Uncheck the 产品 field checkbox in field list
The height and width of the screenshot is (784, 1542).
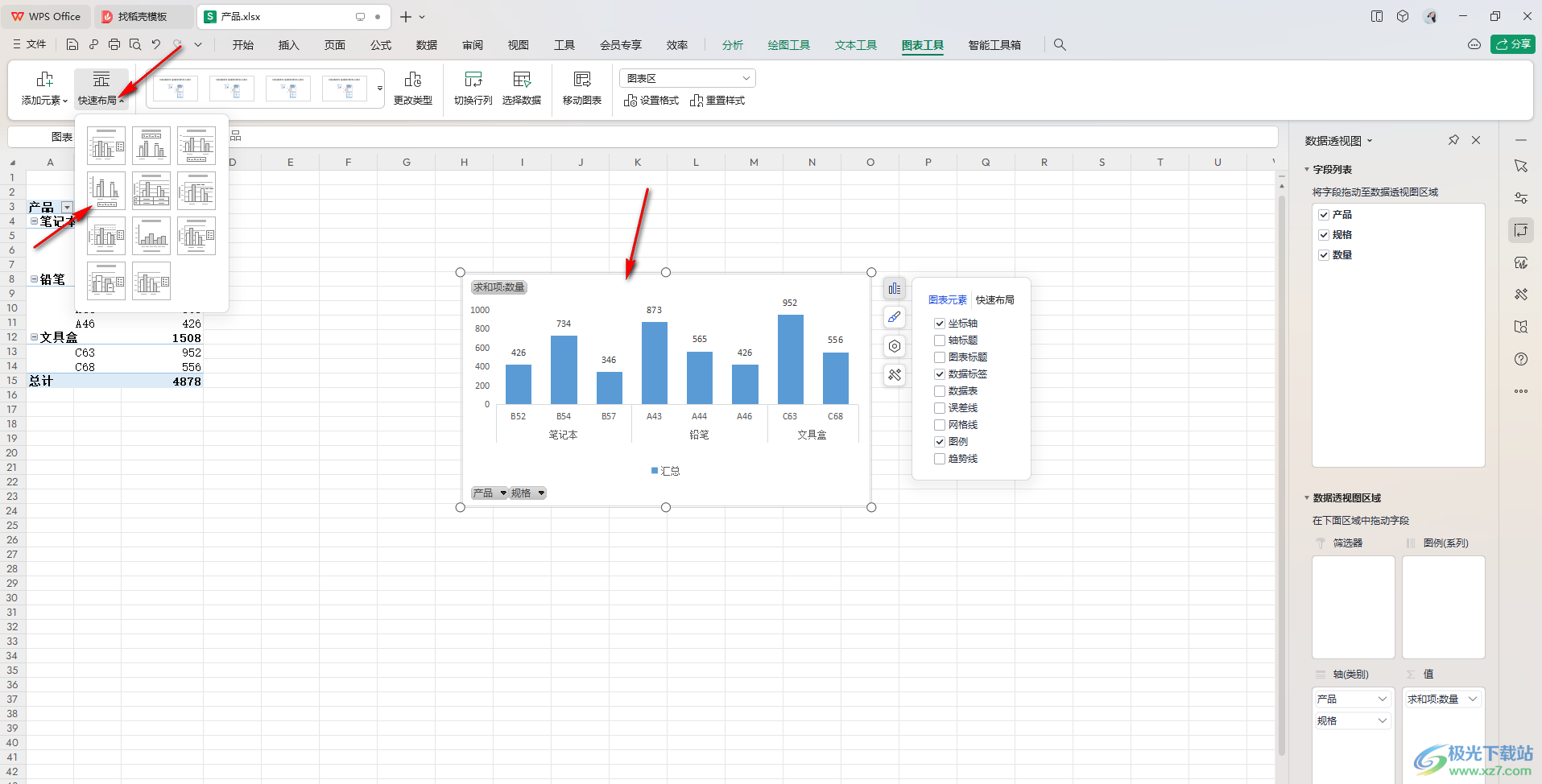[1324, 215]
